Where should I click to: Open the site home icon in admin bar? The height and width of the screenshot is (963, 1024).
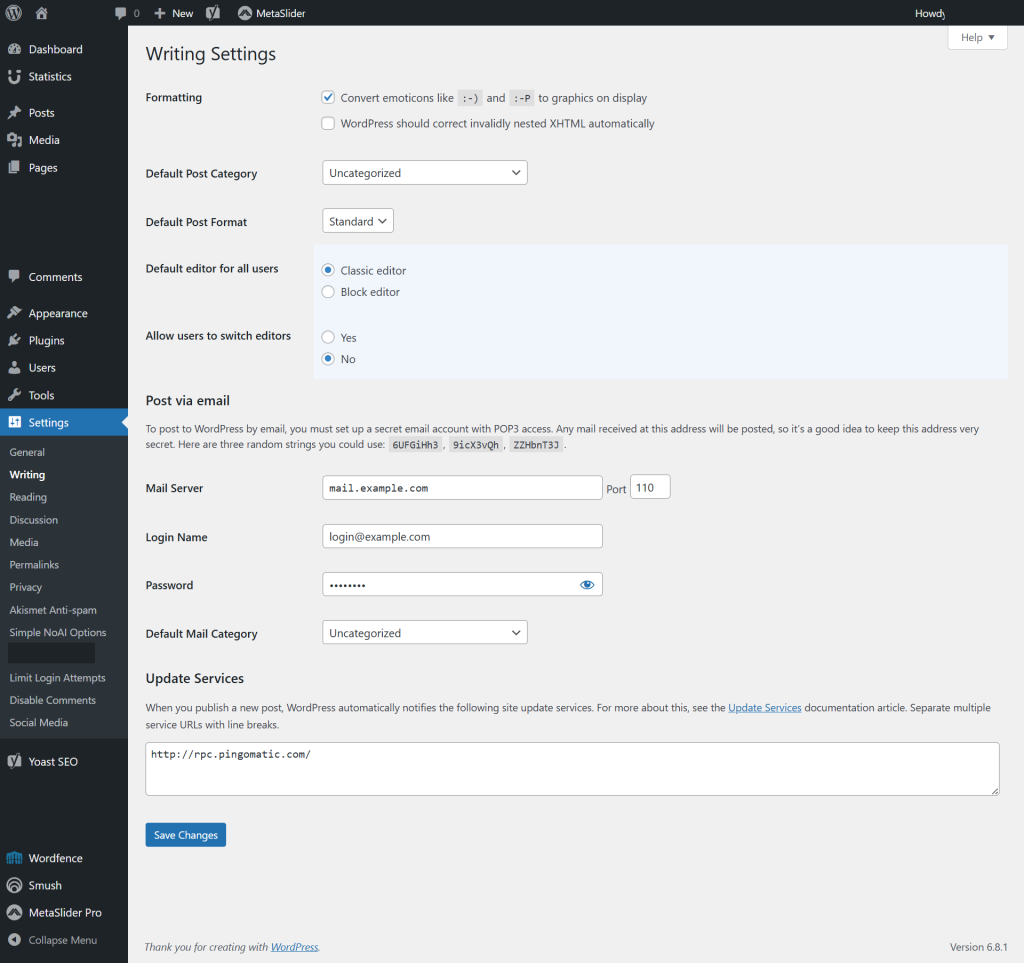(41, 13)
